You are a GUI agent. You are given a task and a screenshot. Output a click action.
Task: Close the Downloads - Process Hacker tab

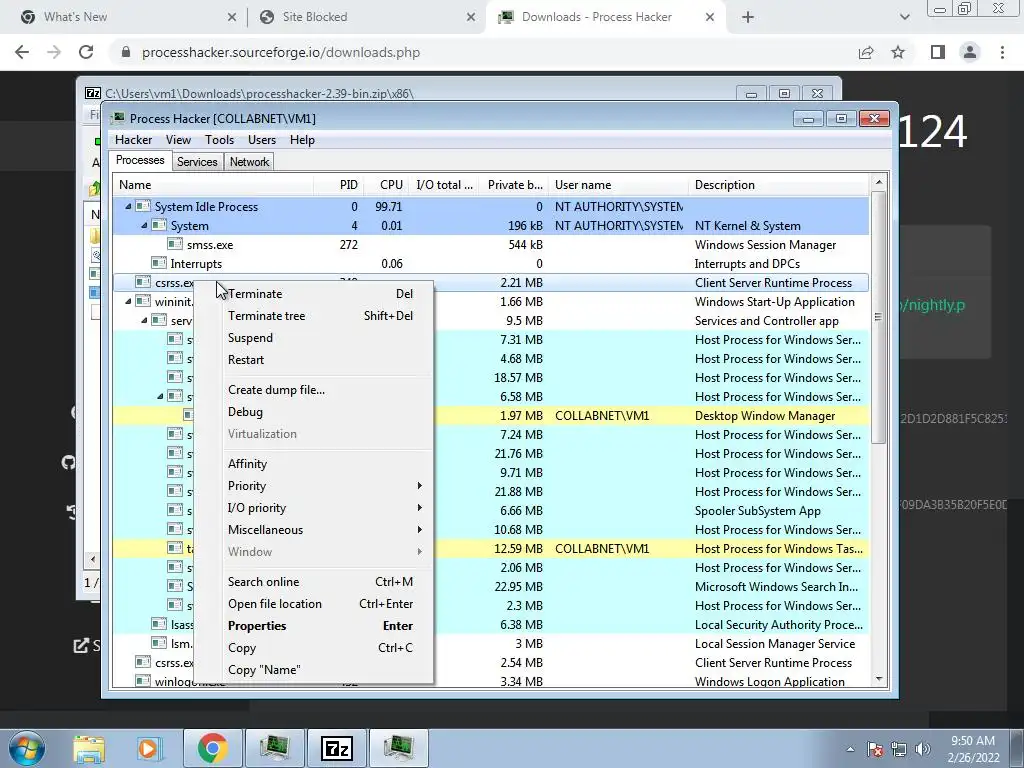tap(710, 18)
